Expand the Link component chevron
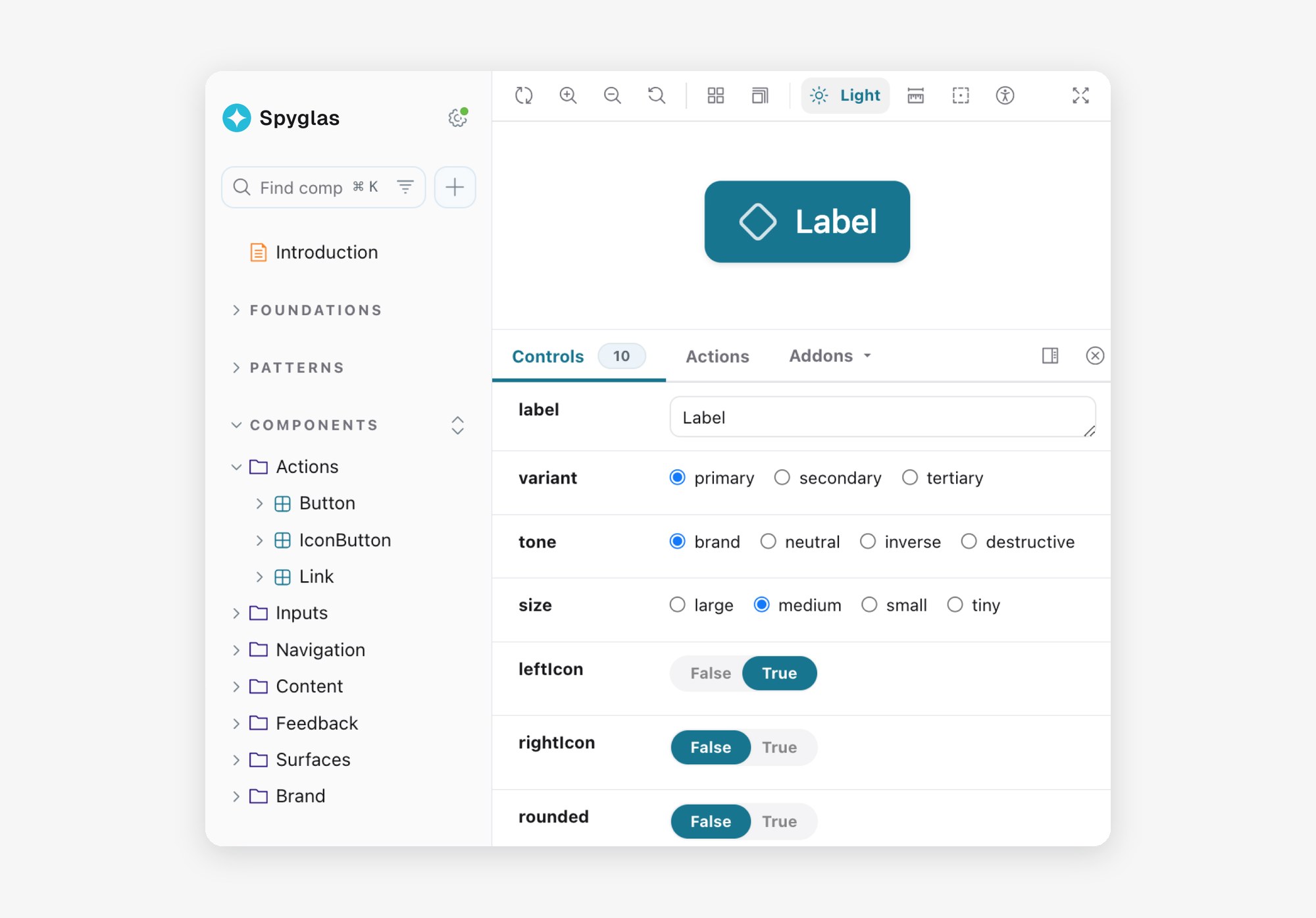1316x918 pixels. pyautogui.click(x=259, y=577)
